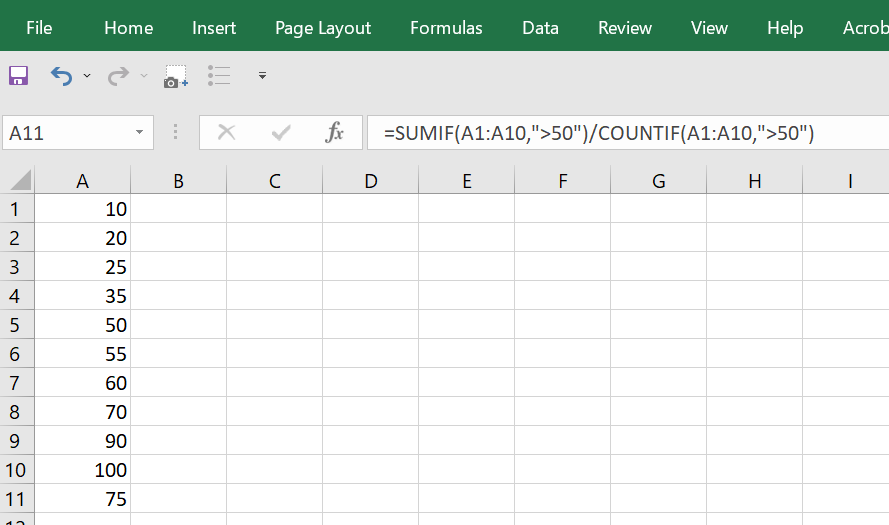Image resolution: width=889 pixels, height=525 pixels.
Task: Click cell containing 90
Action: point(82,441)
